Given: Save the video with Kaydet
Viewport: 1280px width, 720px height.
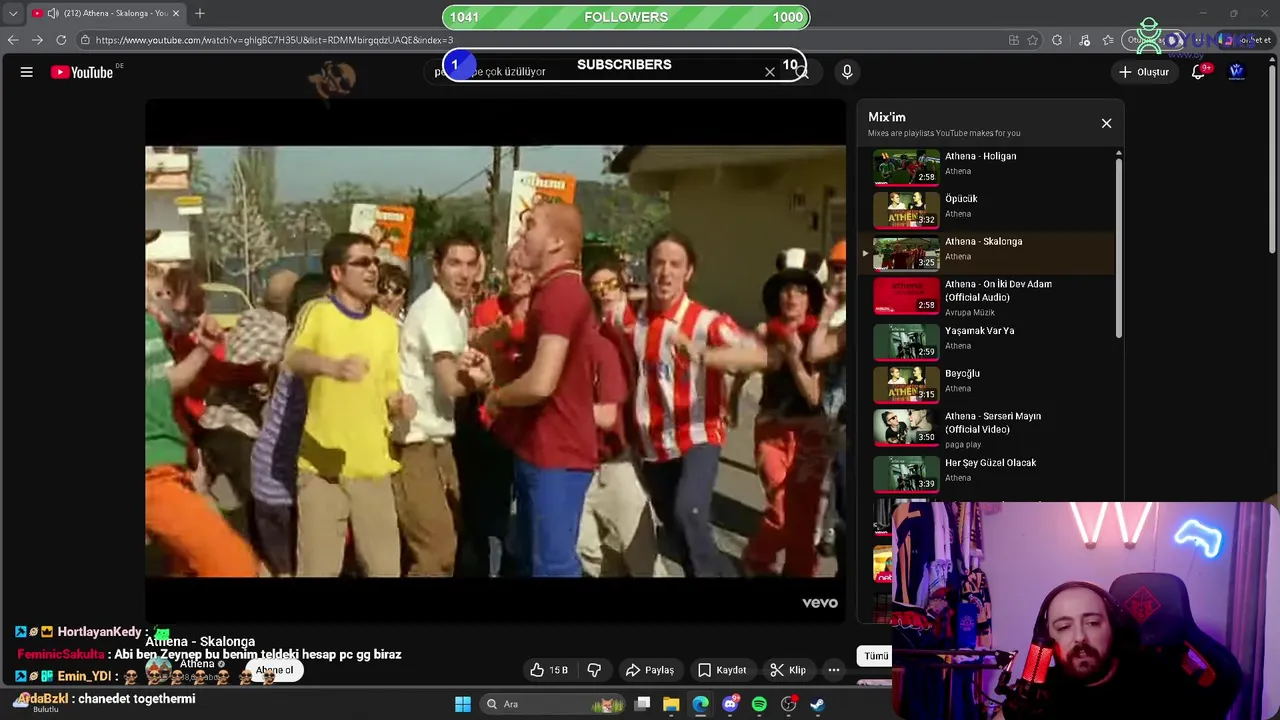Looking at the screenshot, I should coord(722,670).
